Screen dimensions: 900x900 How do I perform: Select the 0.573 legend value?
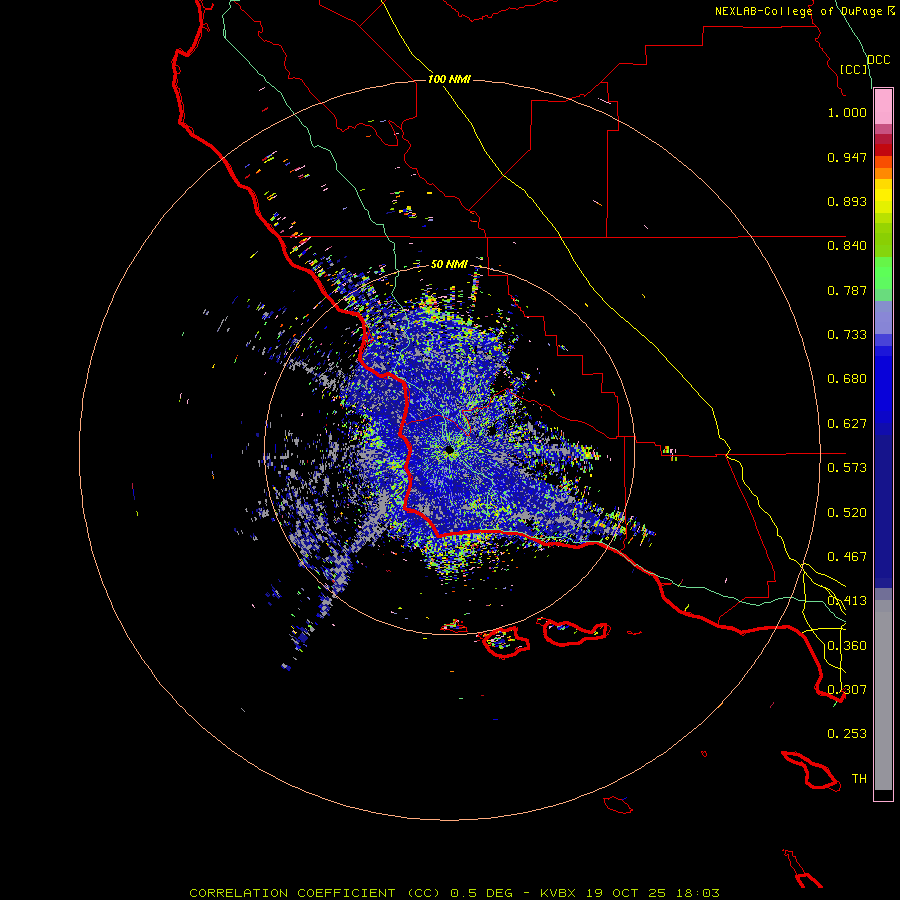[x=847, y=468]
